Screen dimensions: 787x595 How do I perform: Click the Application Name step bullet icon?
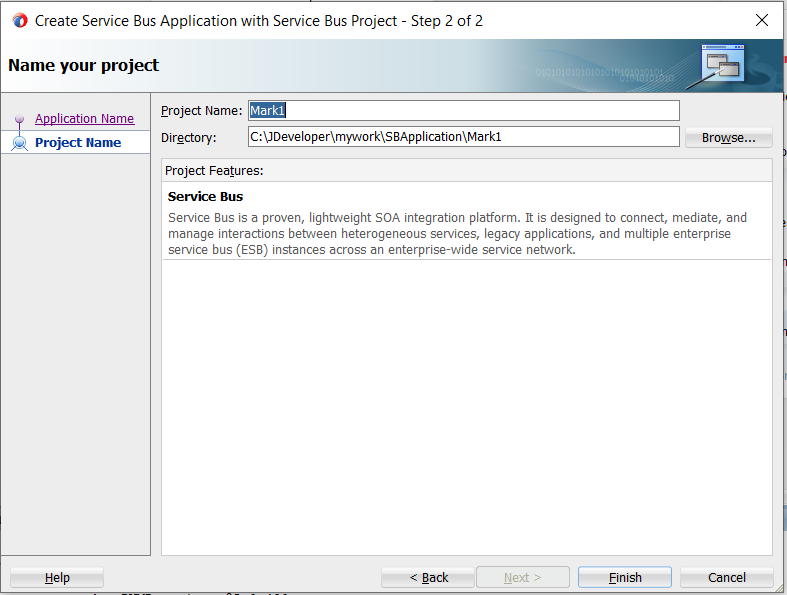pos(19,119)
